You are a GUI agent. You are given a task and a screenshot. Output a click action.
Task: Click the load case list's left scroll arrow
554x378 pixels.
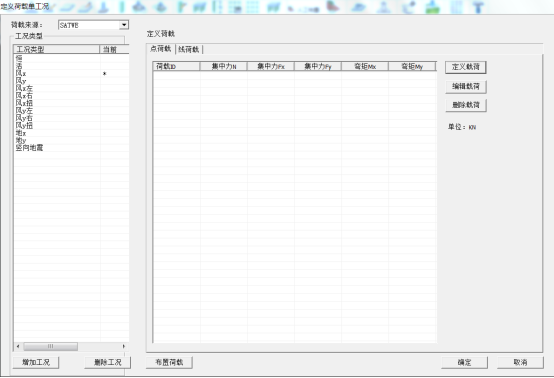tap(18, 347)
